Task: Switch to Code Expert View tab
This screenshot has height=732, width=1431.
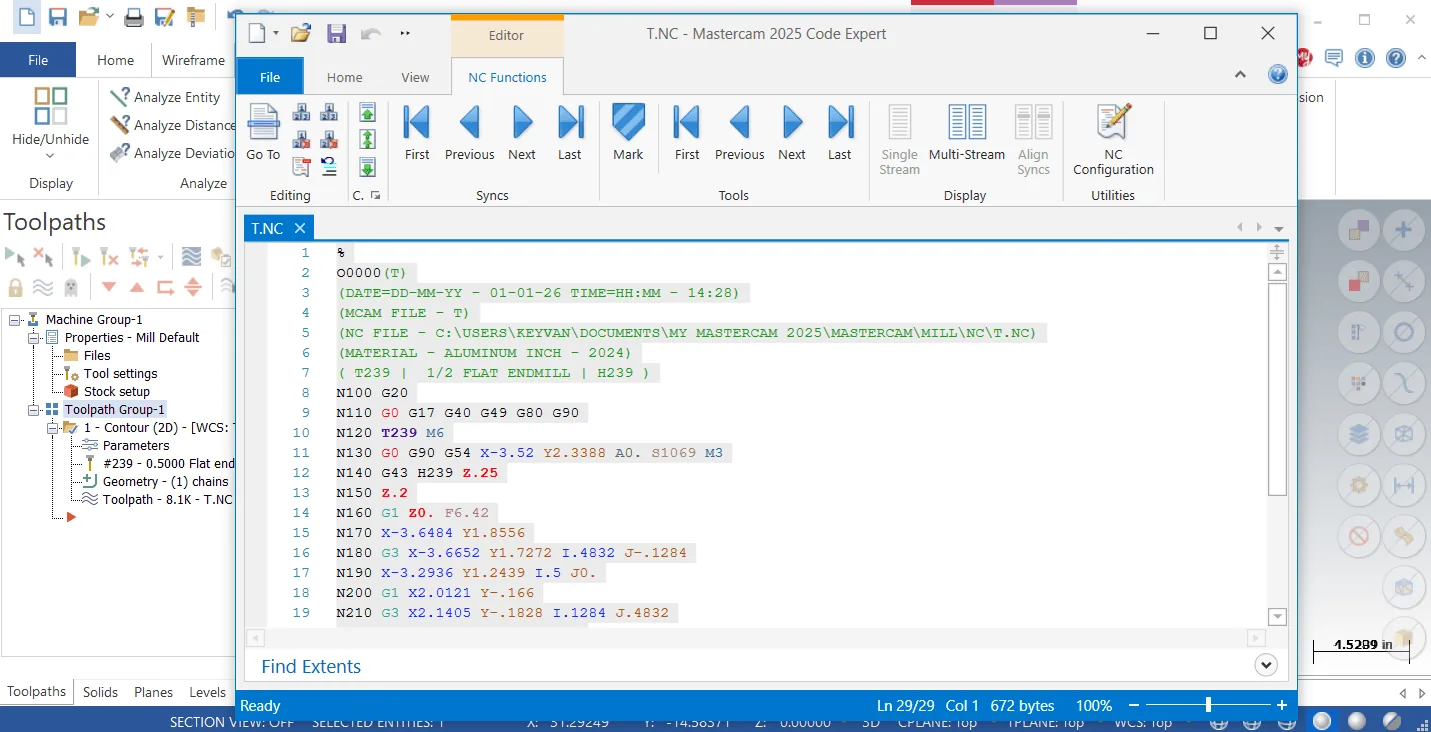Action: (x=415, y=77)
